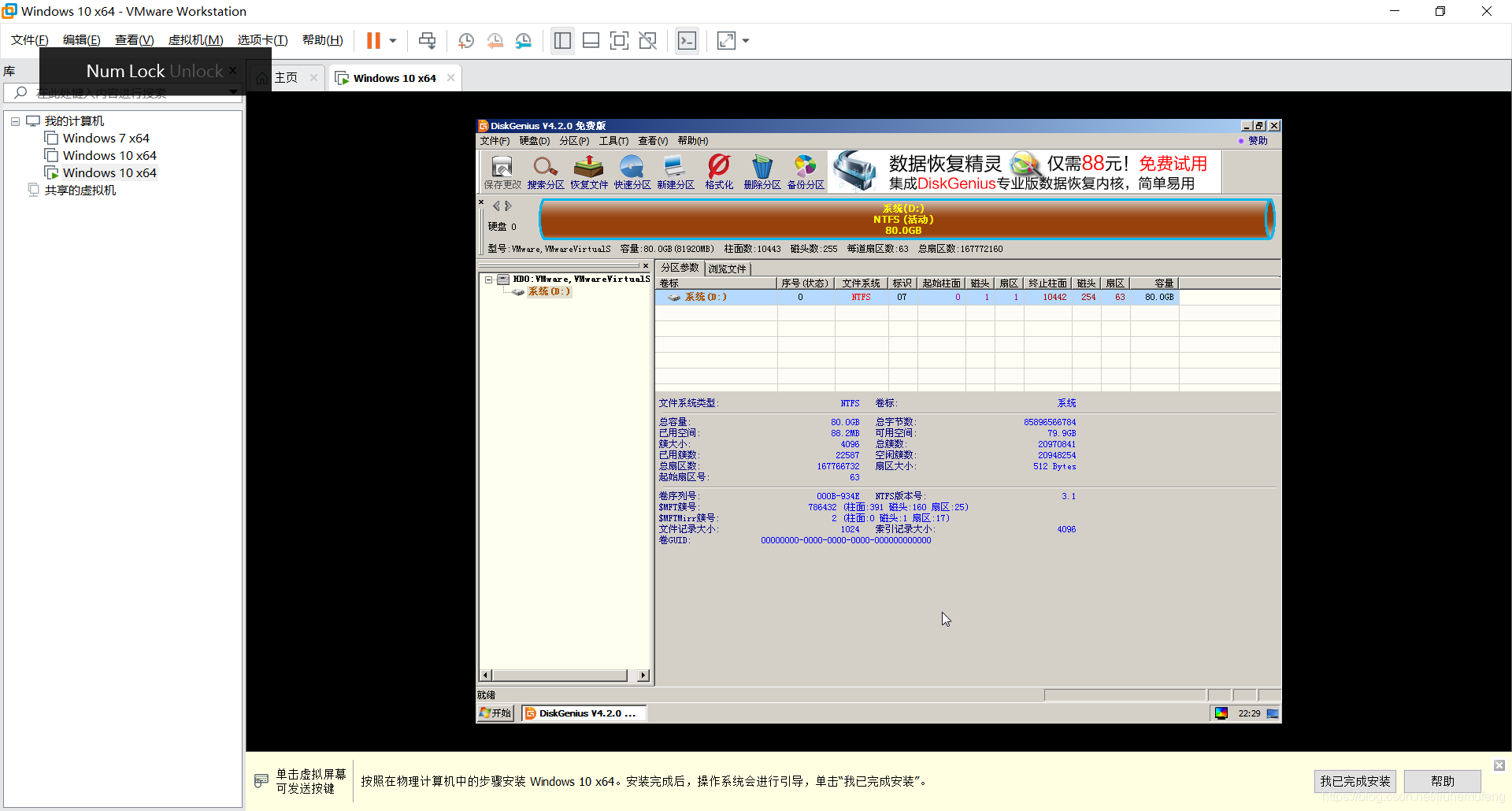Image resolution: width=1512 pixels, height=811 pixels.
Task: Close the disk map panel
Action: [481, 202]
